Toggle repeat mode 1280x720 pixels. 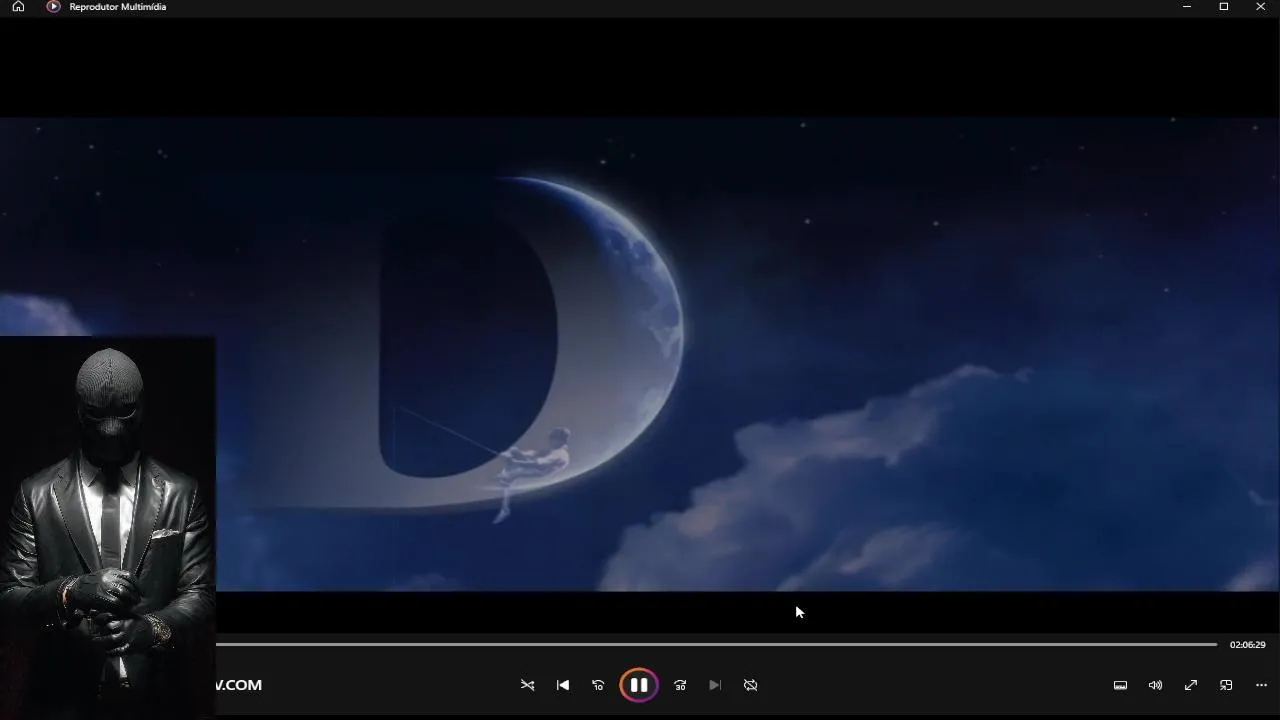[750, 685]
